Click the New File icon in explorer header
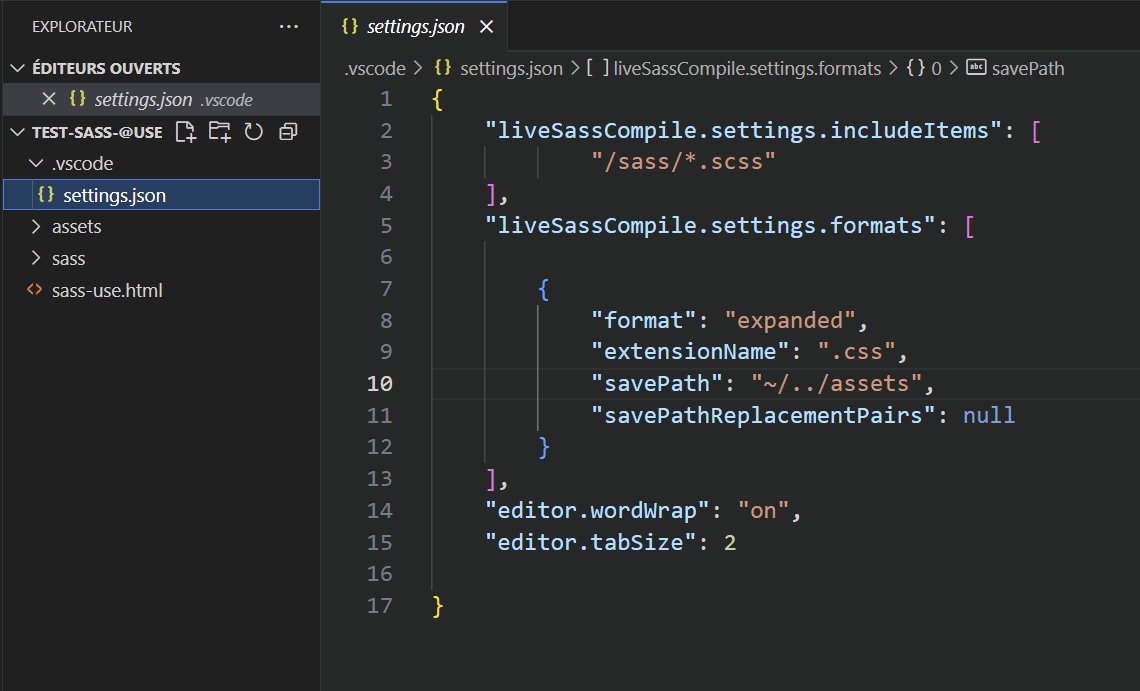Screen dimensions: 1140x691 (185, 132)
